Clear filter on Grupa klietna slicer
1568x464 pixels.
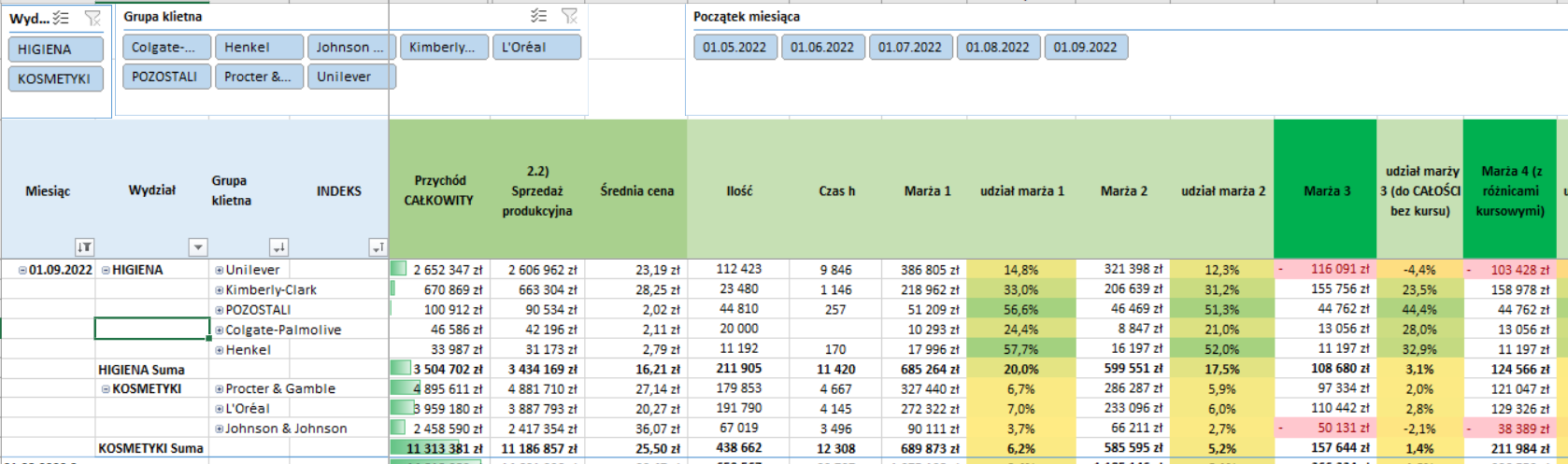click(569, 16)
